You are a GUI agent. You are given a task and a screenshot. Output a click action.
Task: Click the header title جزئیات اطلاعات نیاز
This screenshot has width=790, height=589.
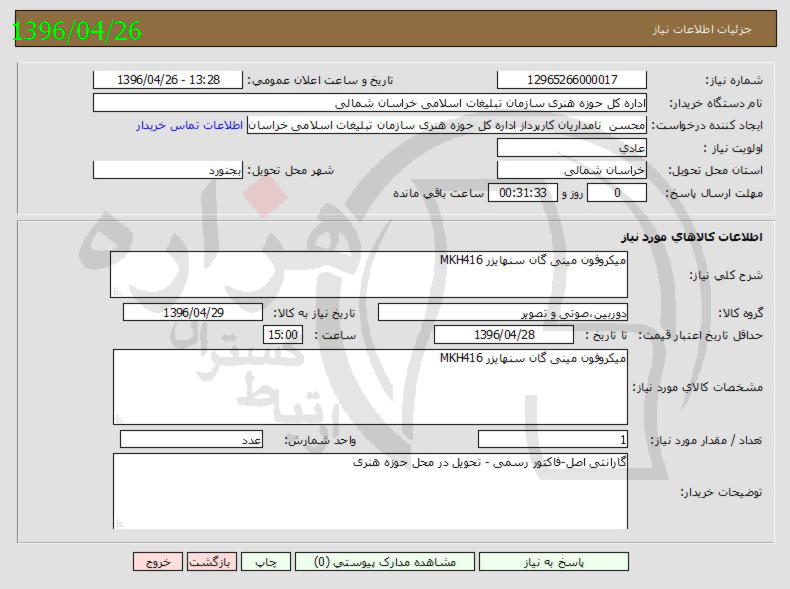click(702, 29)
